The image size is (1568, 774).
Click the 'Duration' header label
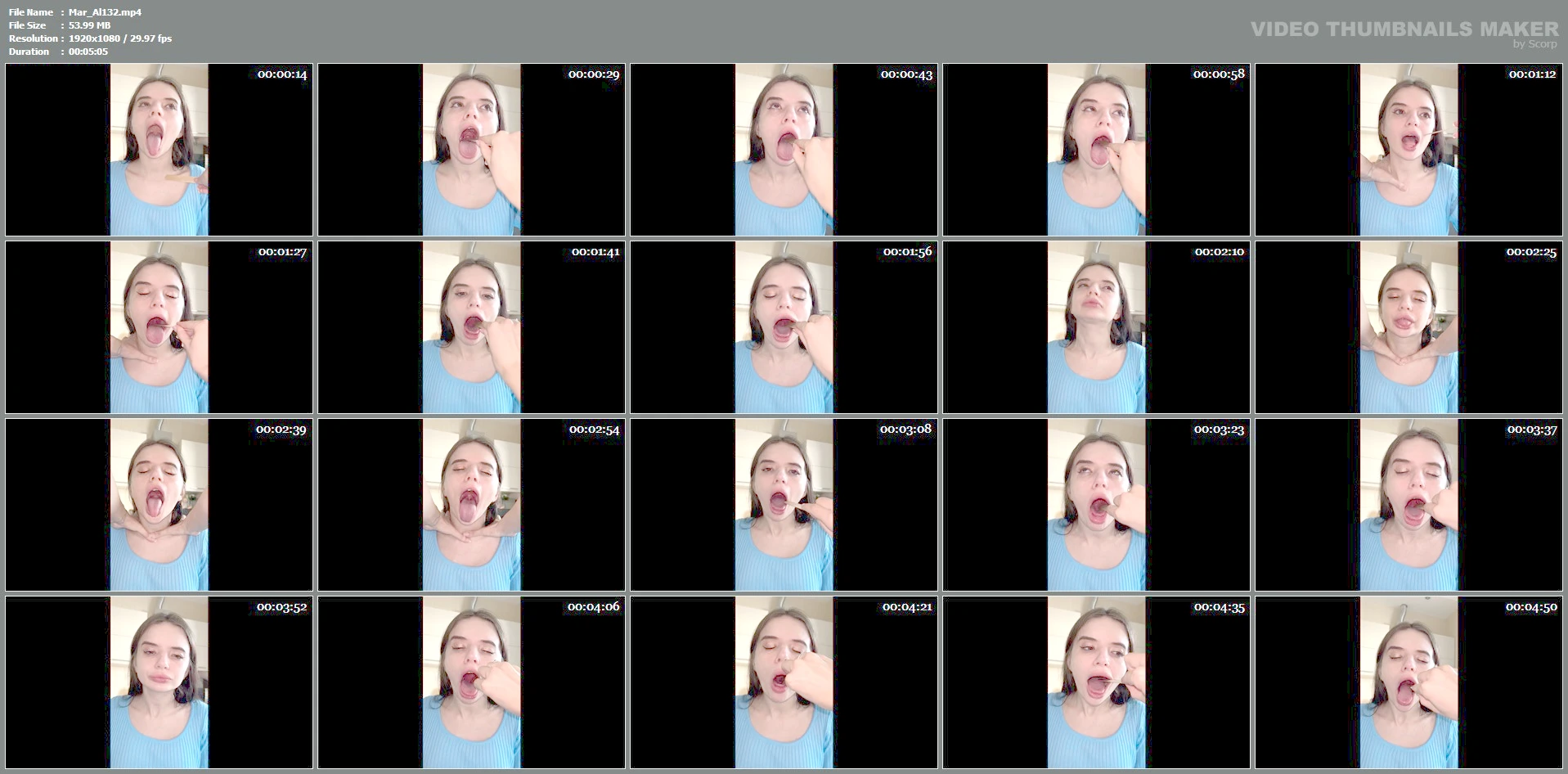(x=29, y=52)
